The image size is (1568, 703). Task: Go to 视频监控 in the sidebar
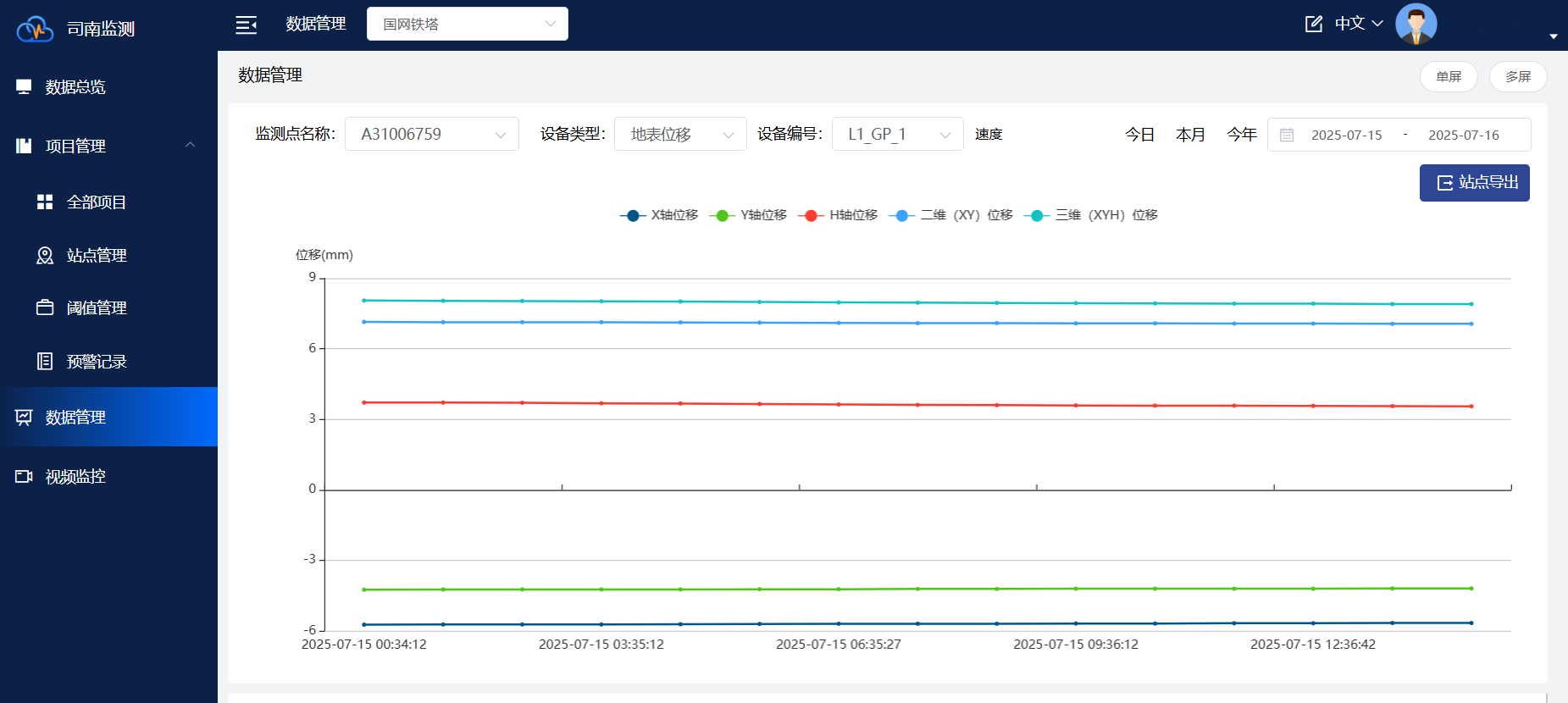tap(75, 477)
